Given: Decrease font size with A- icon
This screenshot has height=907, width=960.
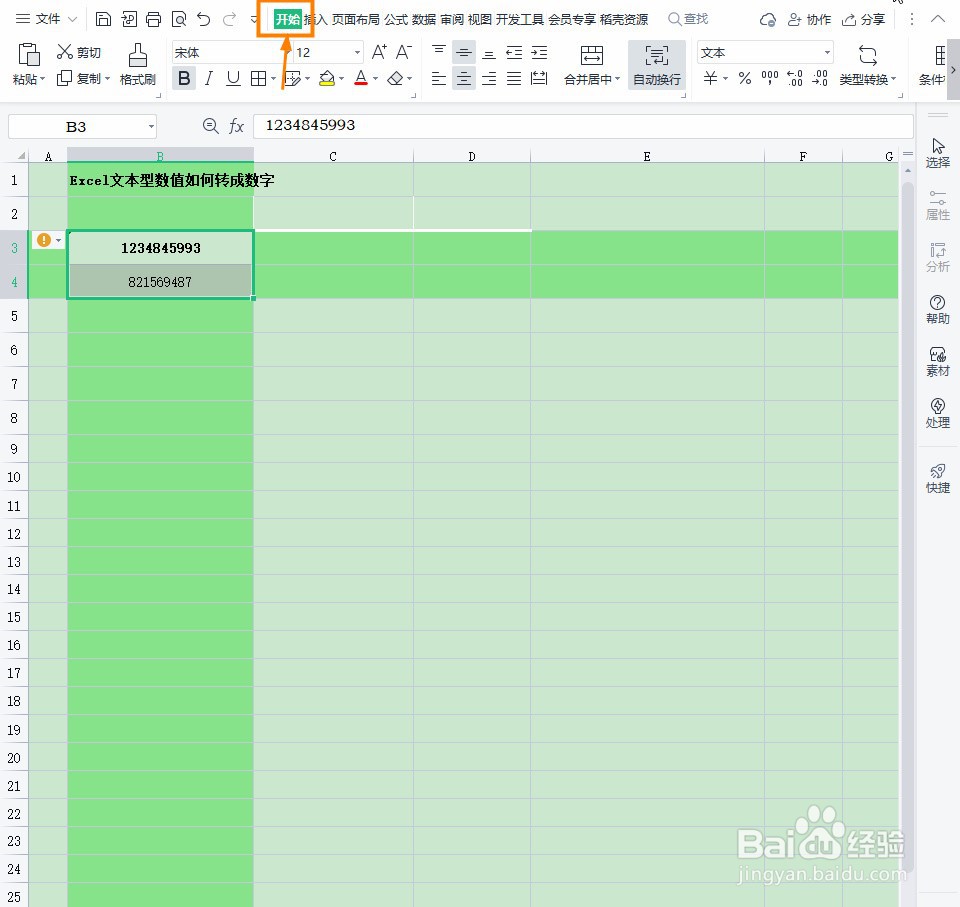Looking at the screenshot, I should [x=404, y=52].
